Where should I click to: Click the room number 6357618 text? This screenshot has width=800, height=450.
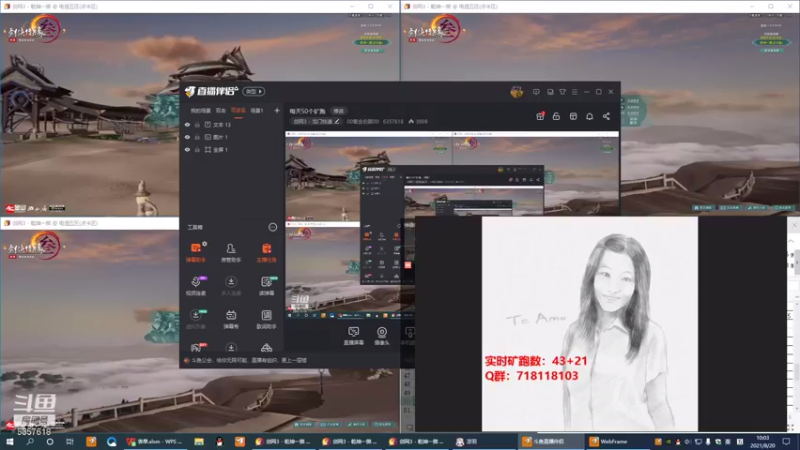tap(393, 121)
